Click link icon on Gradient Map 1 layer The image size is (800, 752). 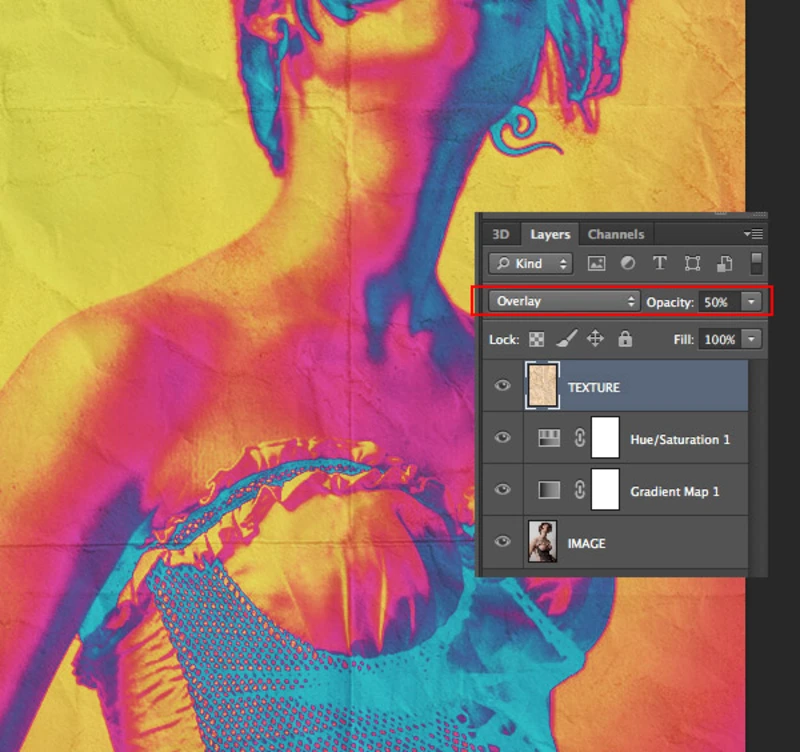pyautogui.click(x=579, y=490)
